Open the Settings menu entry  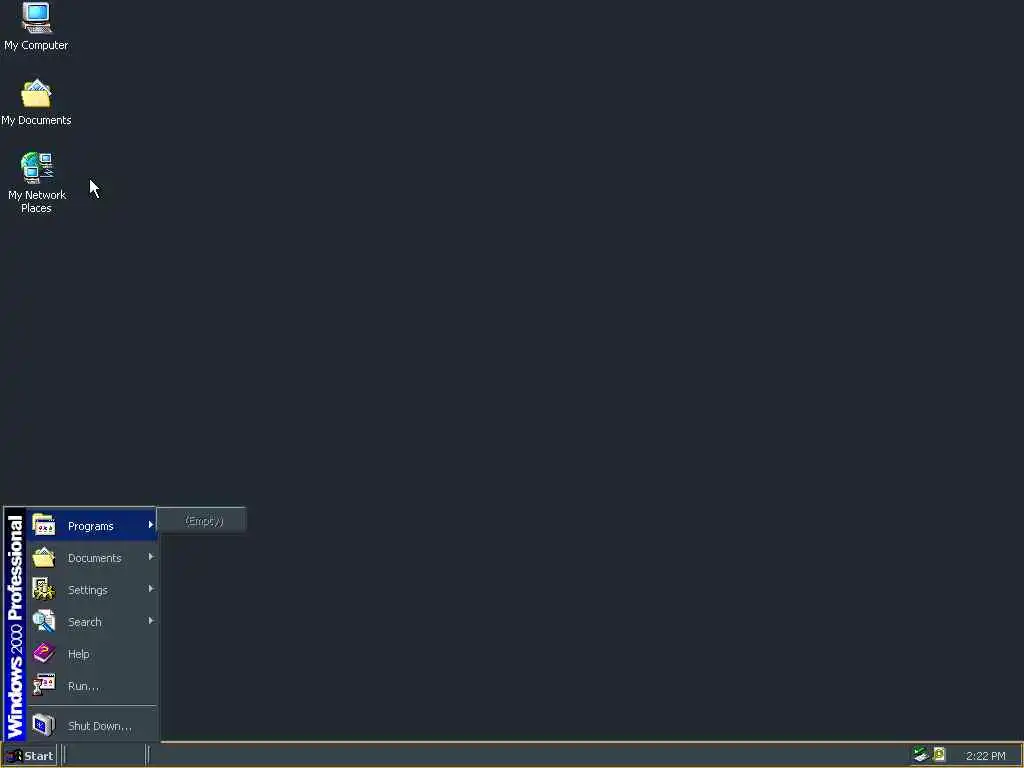92,589
